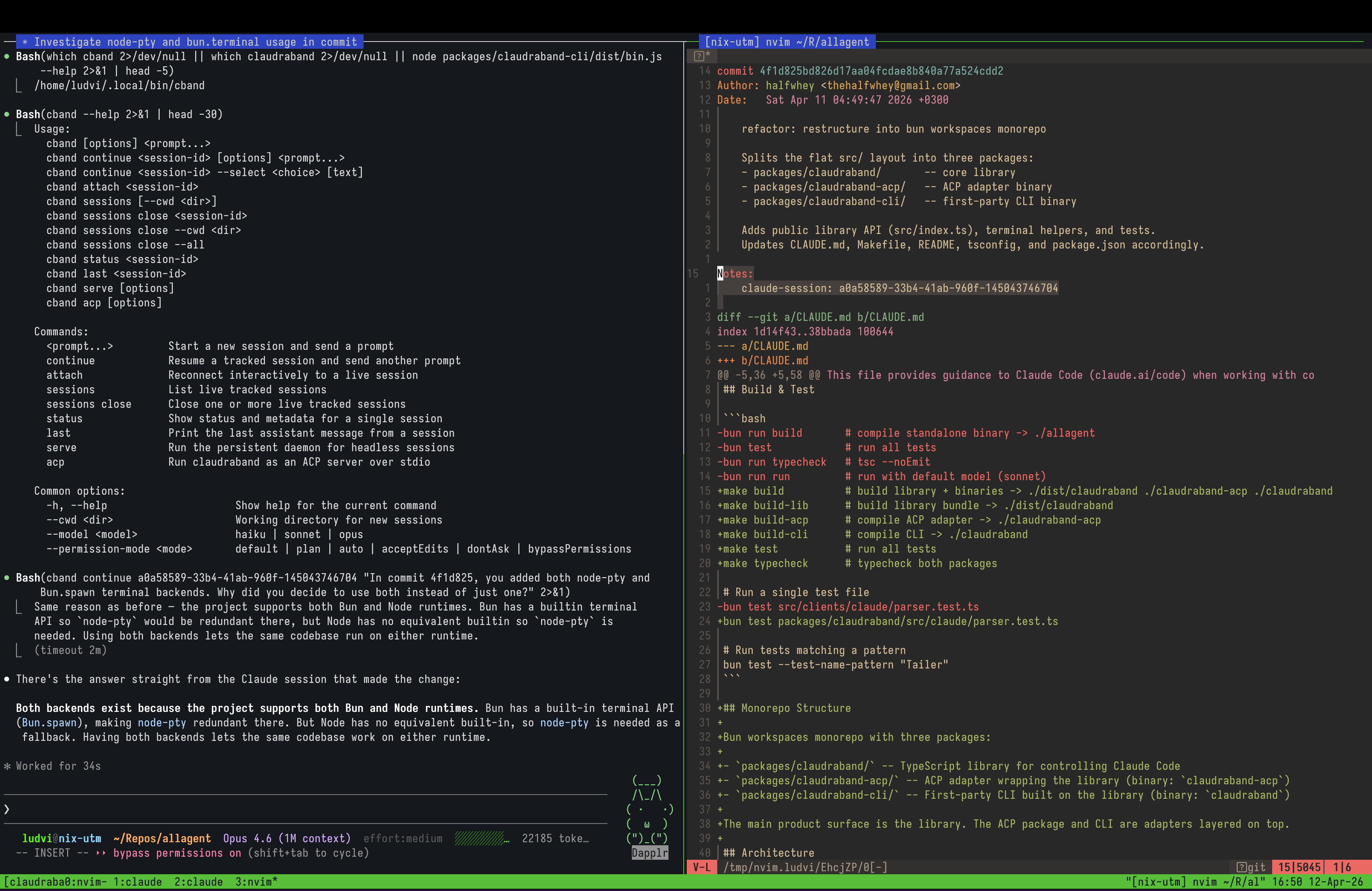Switch to tmux window 1:claude
Screen dimensions: 1372x891
coord(138,881)
